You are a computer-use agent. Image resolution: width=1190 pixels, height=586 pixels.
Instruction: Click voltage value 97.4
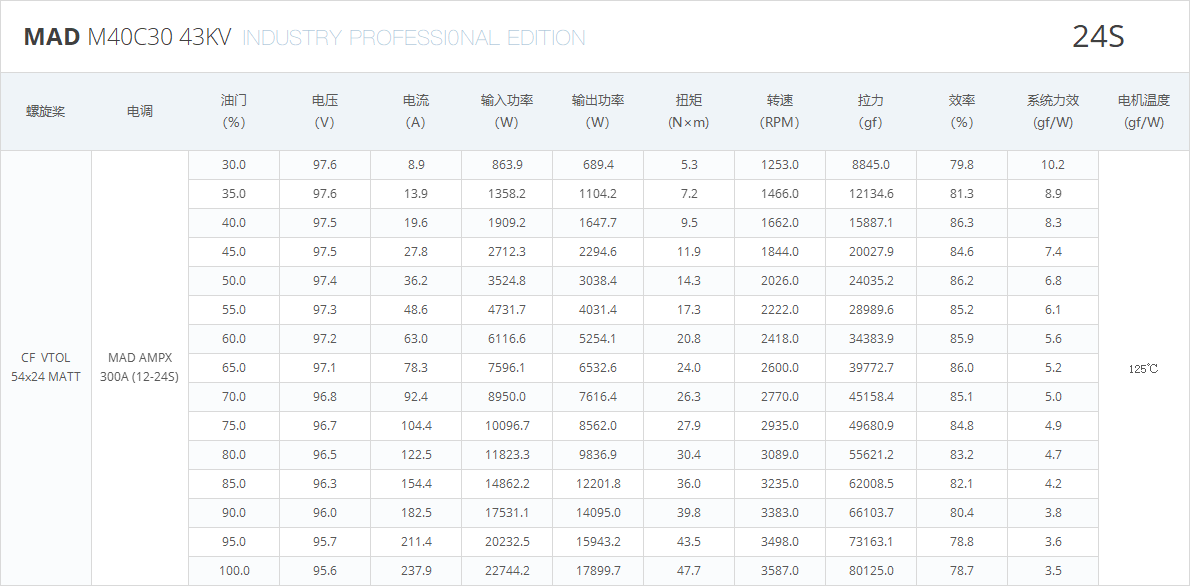(x=325, y=281)
